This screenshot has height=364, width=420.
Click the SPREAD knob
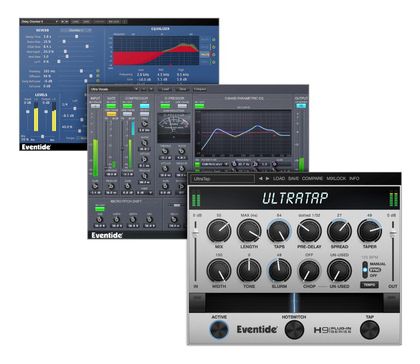pos(339,231)
